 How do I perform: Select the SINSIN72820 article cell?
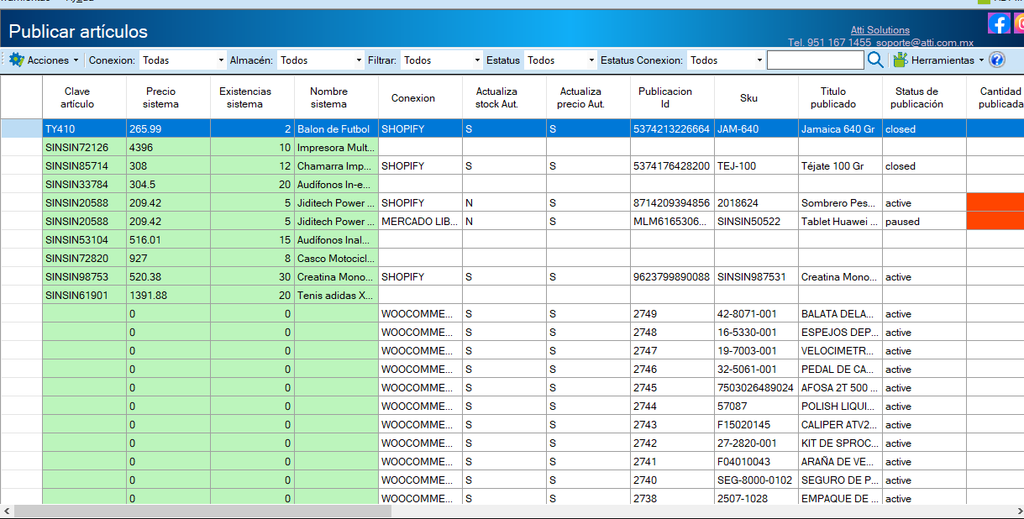click(x=85, y=258)
